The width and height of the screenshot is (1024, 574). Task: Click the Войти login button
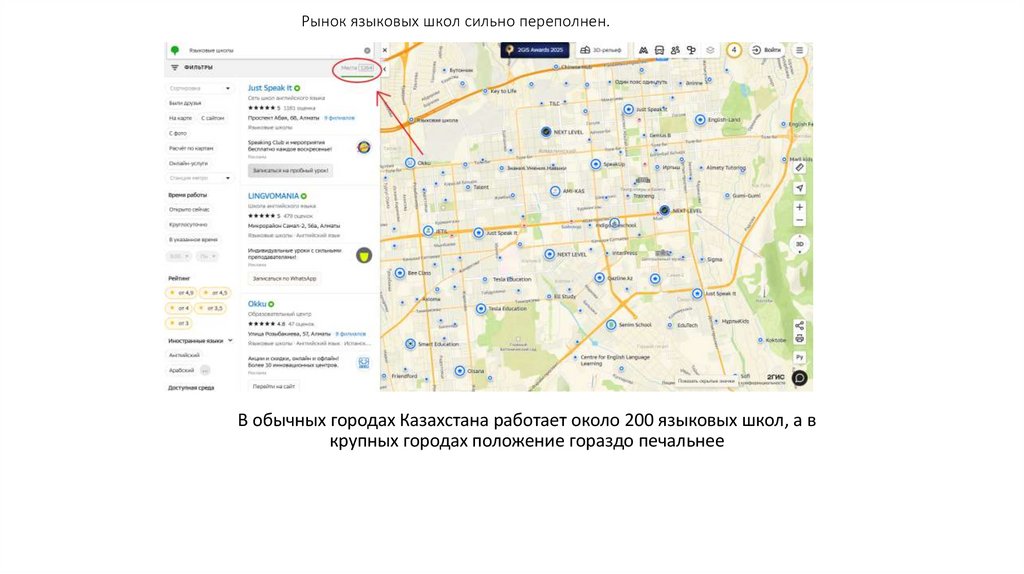click(x=767, y=50)
